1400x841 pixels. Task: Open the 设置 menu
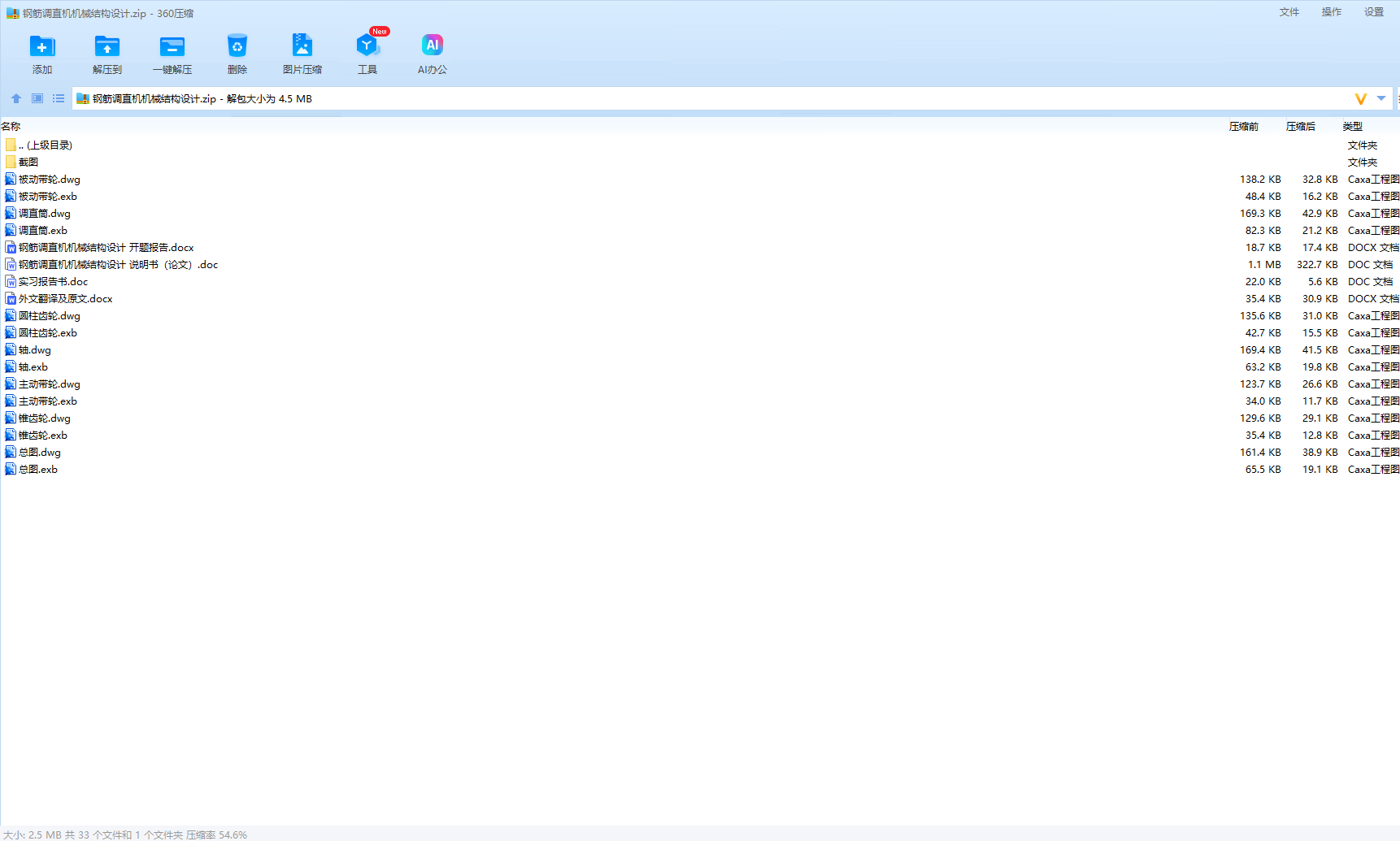pyautogui.click(x=1374, y=12)
